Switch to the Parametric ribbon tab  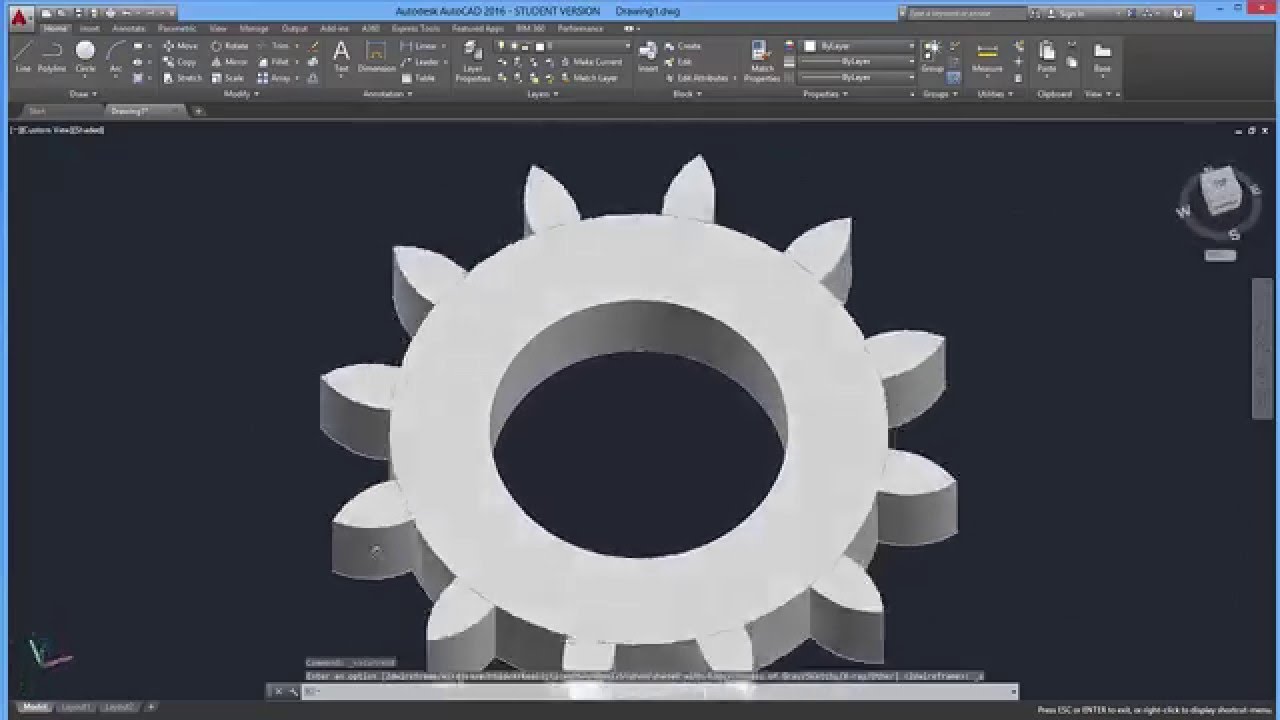pos(177,29)
